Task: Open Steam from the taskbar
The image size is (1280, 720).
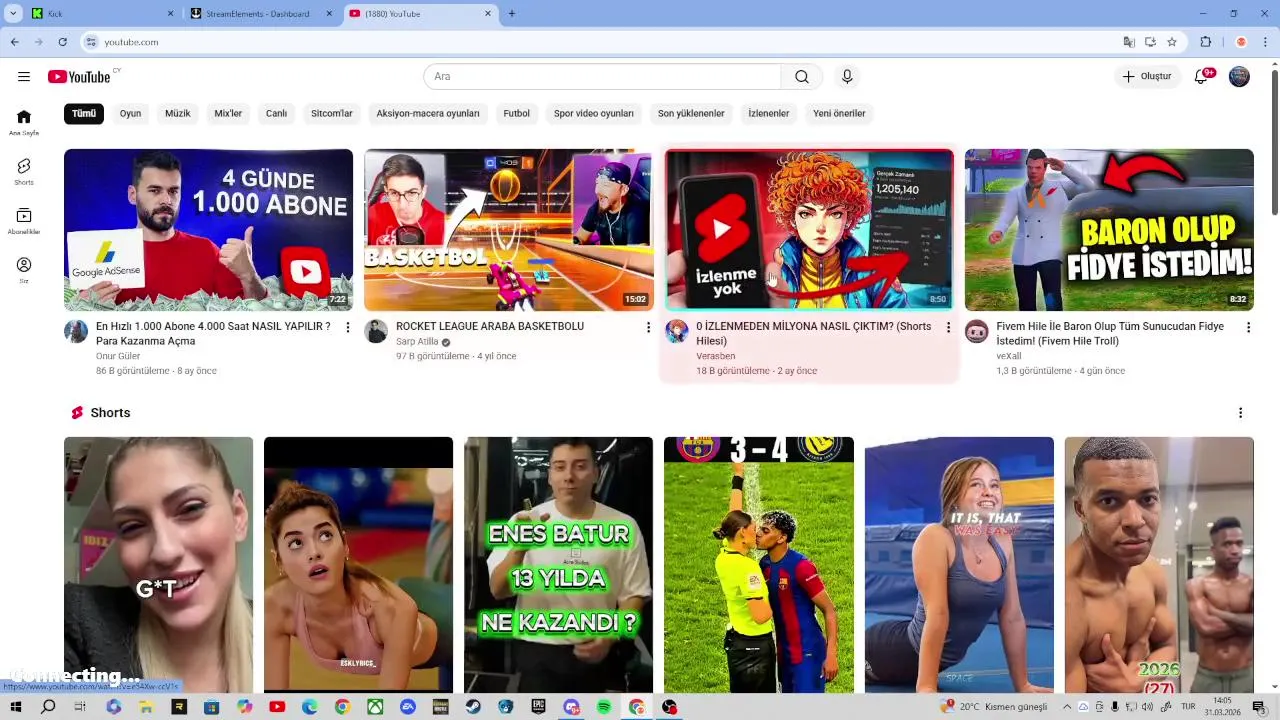Action: pyautogui.click(x=473, y=707)
